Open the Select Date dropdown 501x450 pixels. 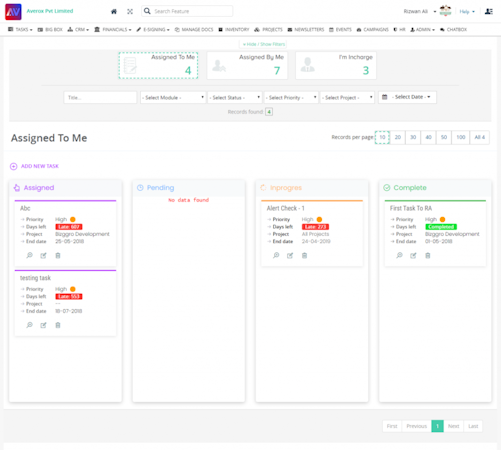[407, 97]
